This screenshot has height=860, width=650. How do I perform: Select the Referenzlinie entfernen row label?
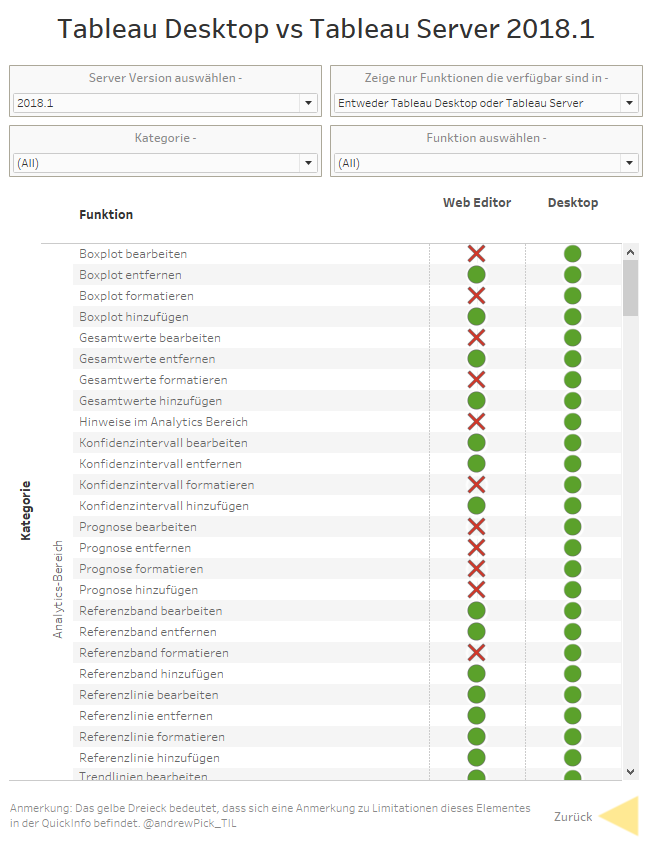coord(145,716)
